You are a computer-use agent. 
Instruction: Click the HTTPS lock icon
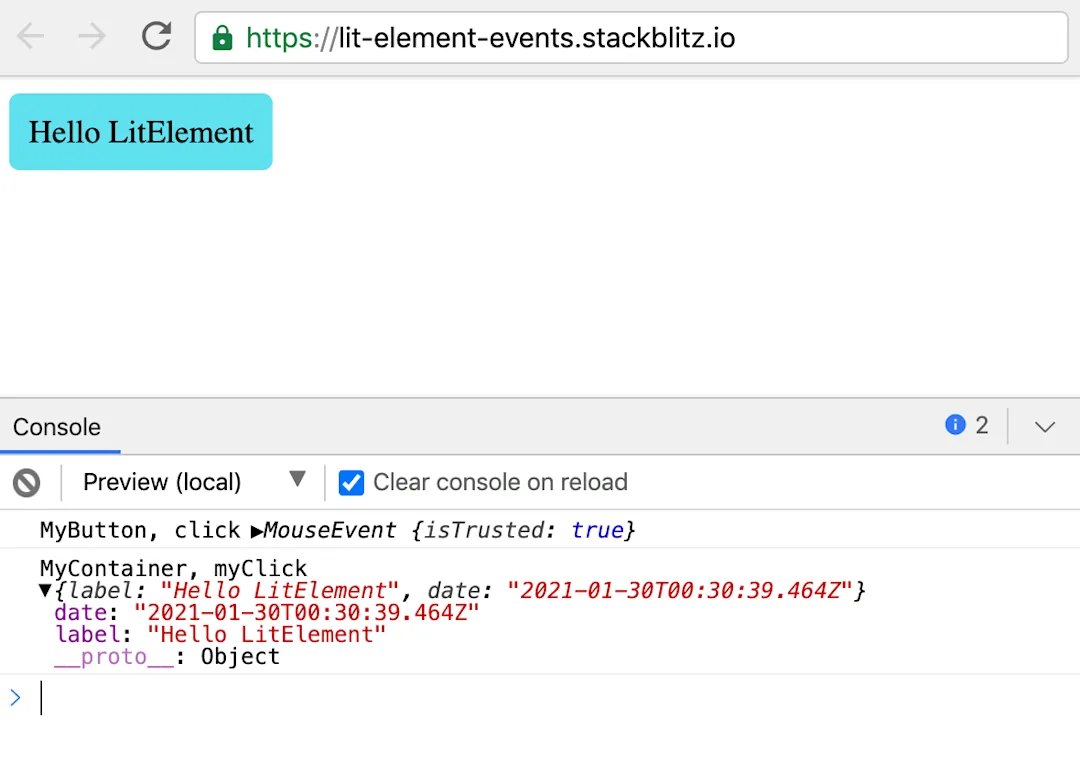point(220,37)
